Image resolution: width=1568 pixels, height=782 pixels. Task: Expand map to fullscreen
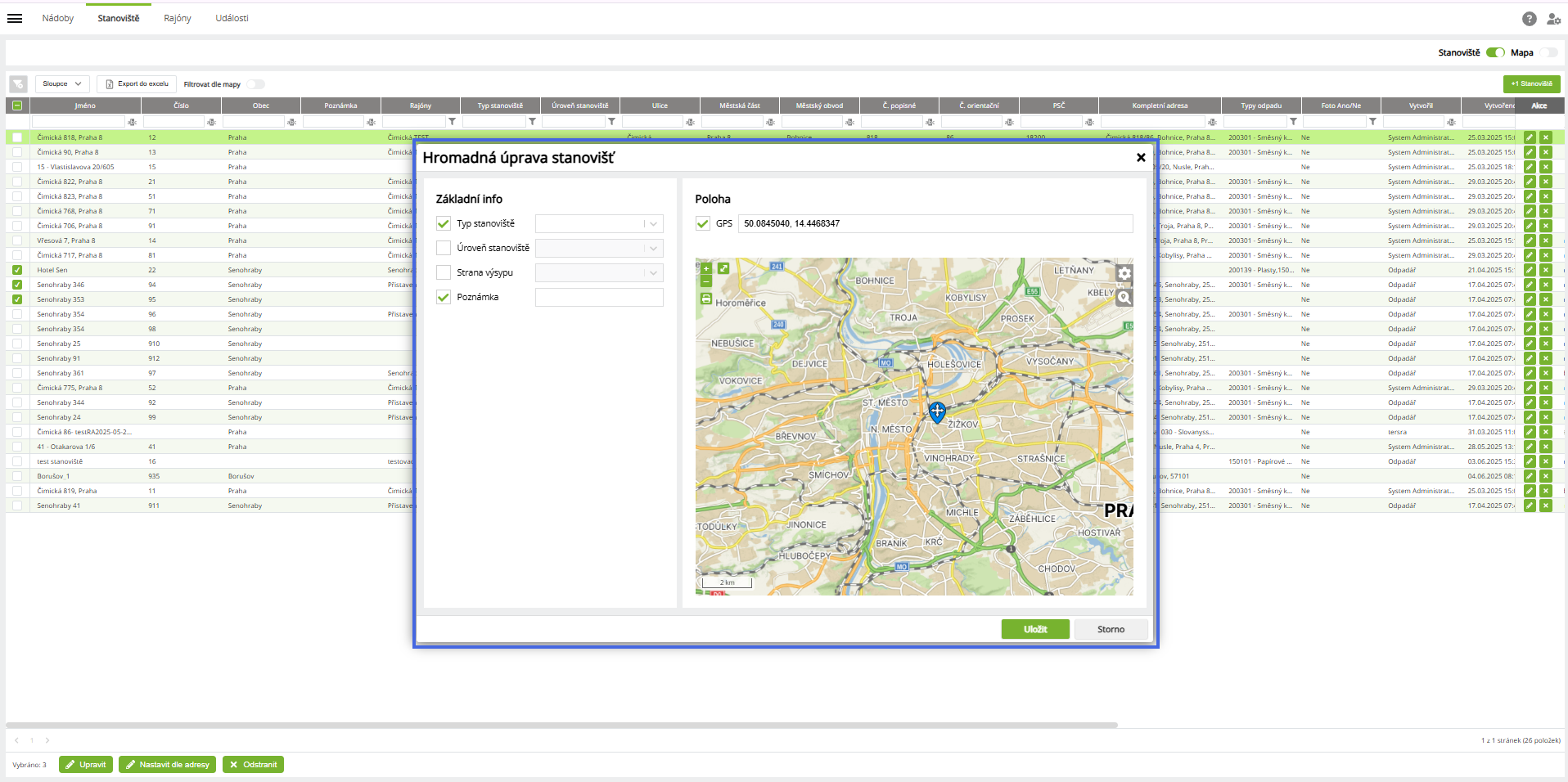point(723,268)
